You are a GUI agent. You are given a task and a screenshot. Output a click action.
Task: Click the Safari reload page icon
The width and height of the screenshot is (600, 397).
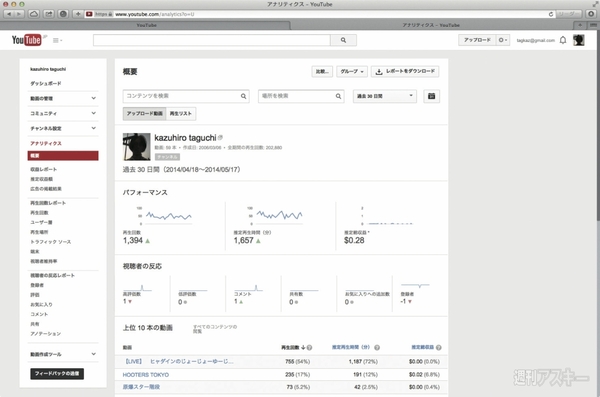[551, 14]
